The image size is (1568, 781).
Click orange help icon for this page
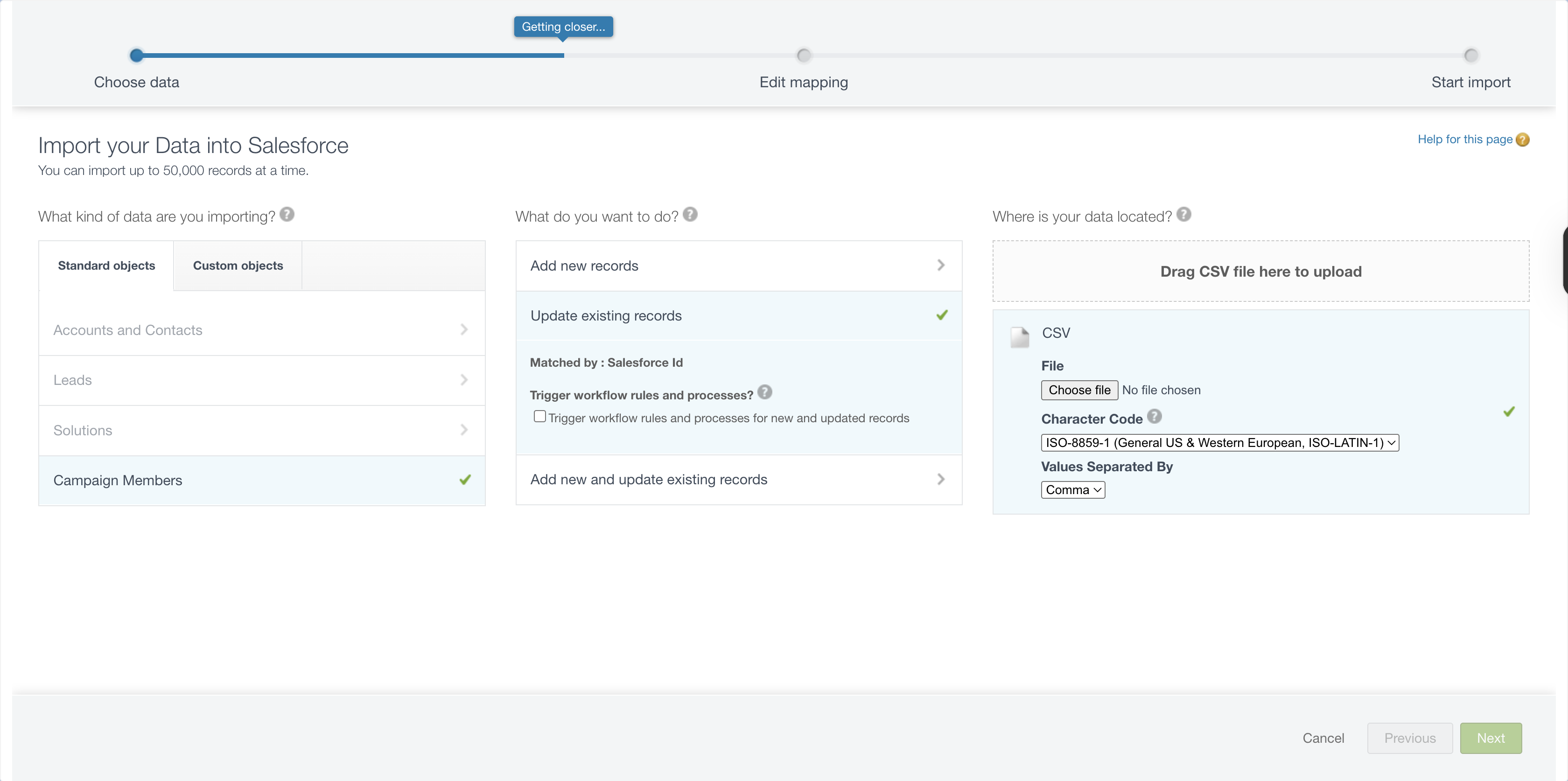[x=1522, y=139]
